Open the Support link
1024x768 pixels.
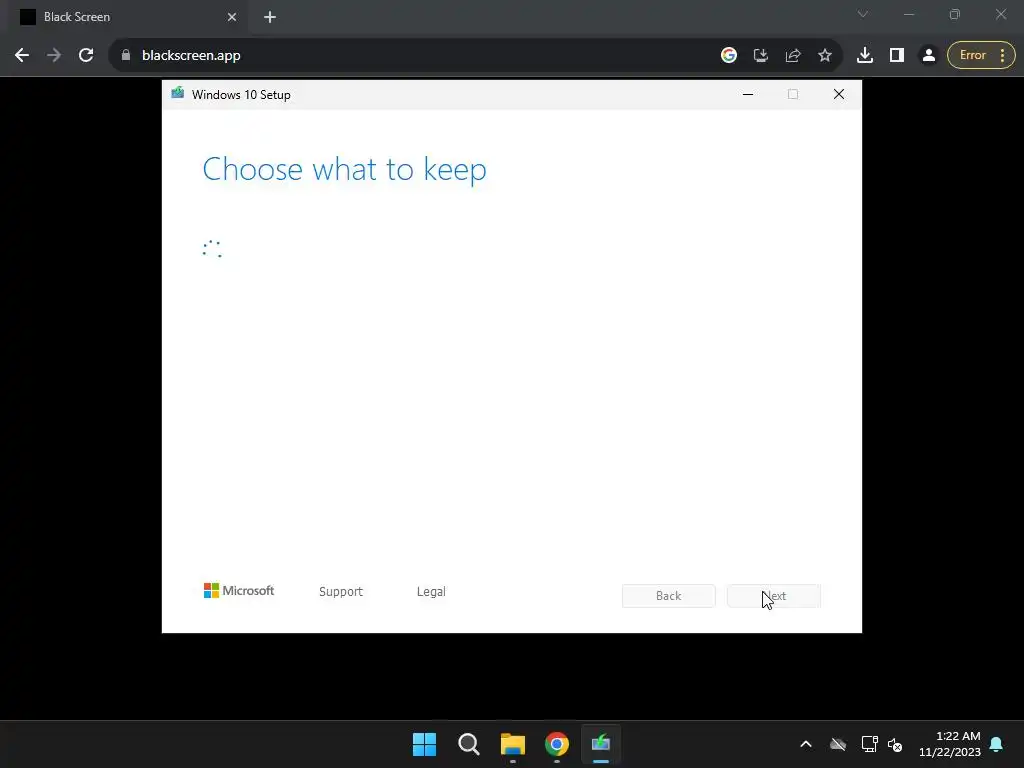tap(341, 592)
